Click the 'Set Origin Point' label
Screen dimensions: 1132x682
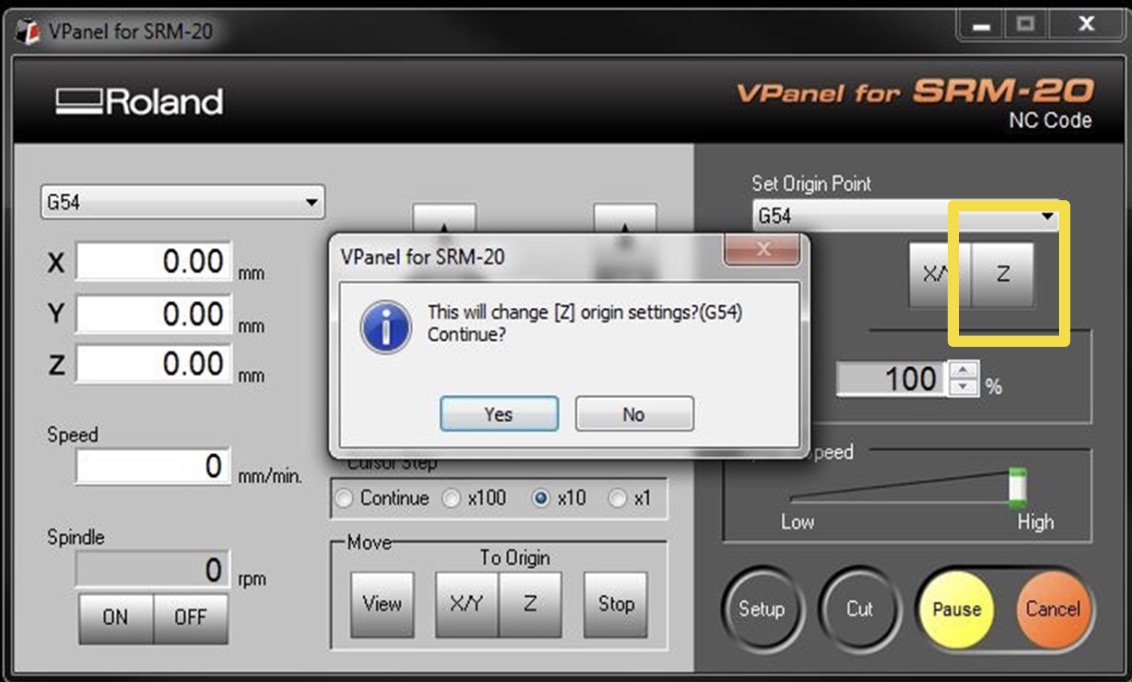[811, 184]
